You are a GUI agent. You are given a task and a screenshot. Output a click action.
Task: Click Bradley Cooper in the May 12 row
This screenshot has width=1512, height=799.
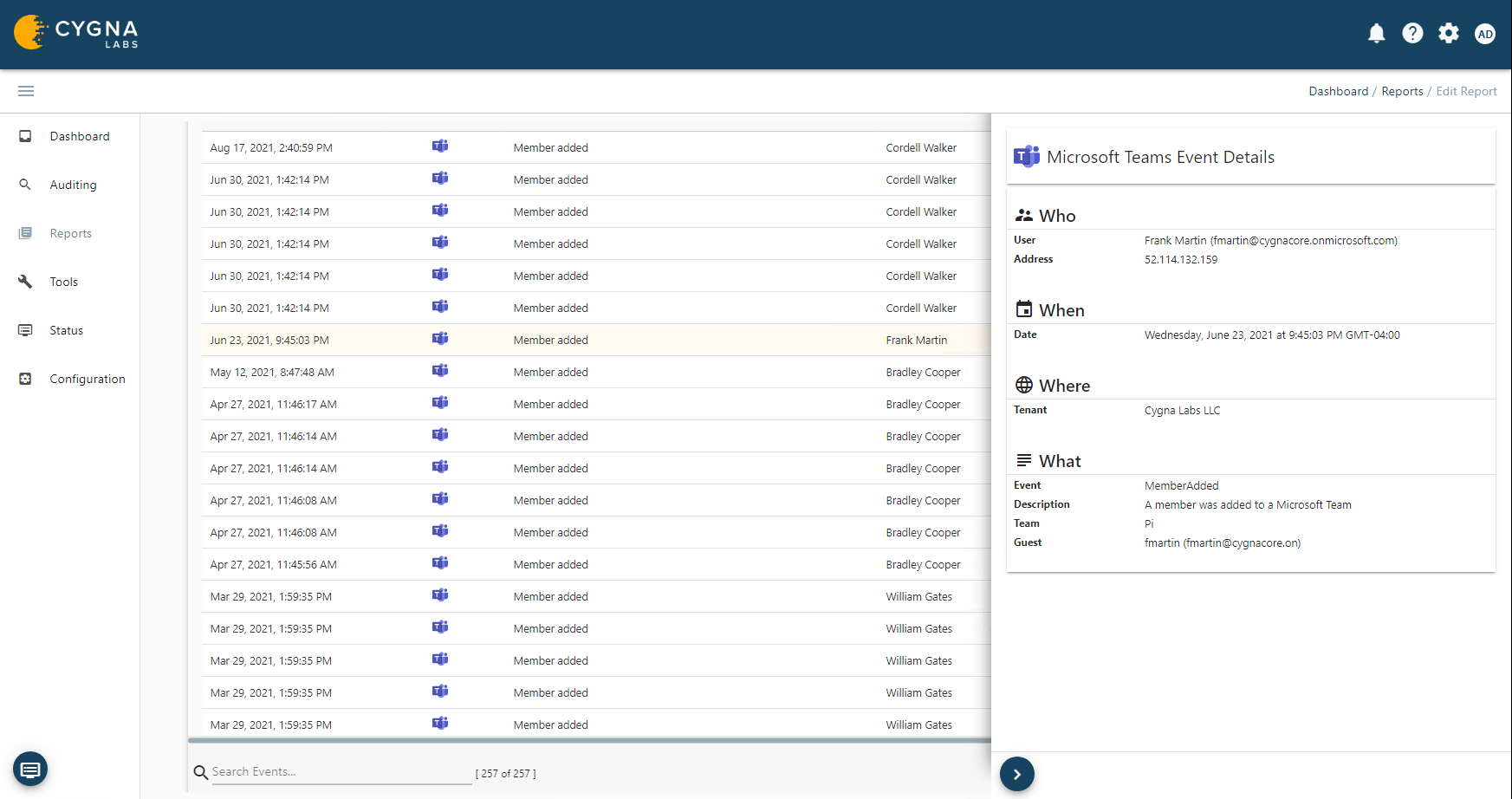click(923, 372)
